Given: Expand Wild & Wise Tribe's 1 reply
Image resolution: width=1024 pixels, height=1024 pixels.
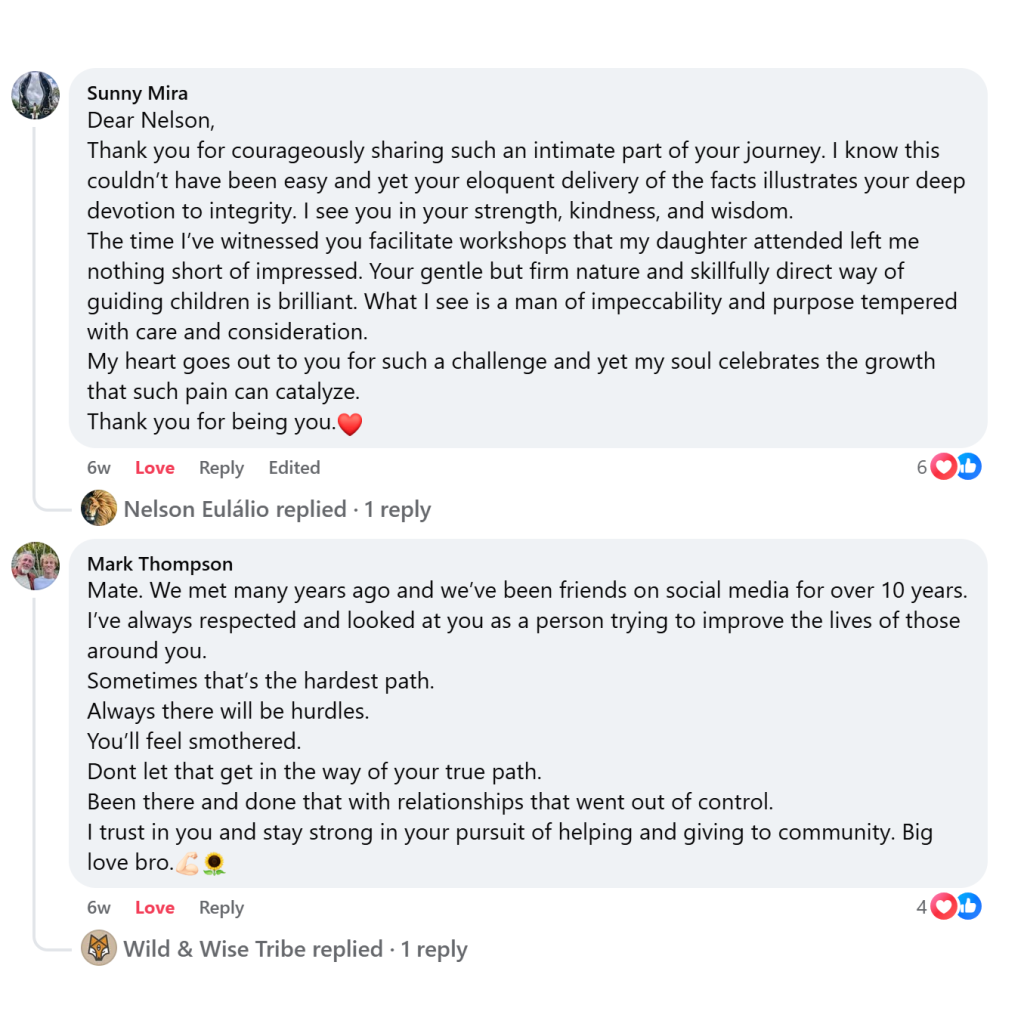Looking at the screenshot, I should point(295,949).
